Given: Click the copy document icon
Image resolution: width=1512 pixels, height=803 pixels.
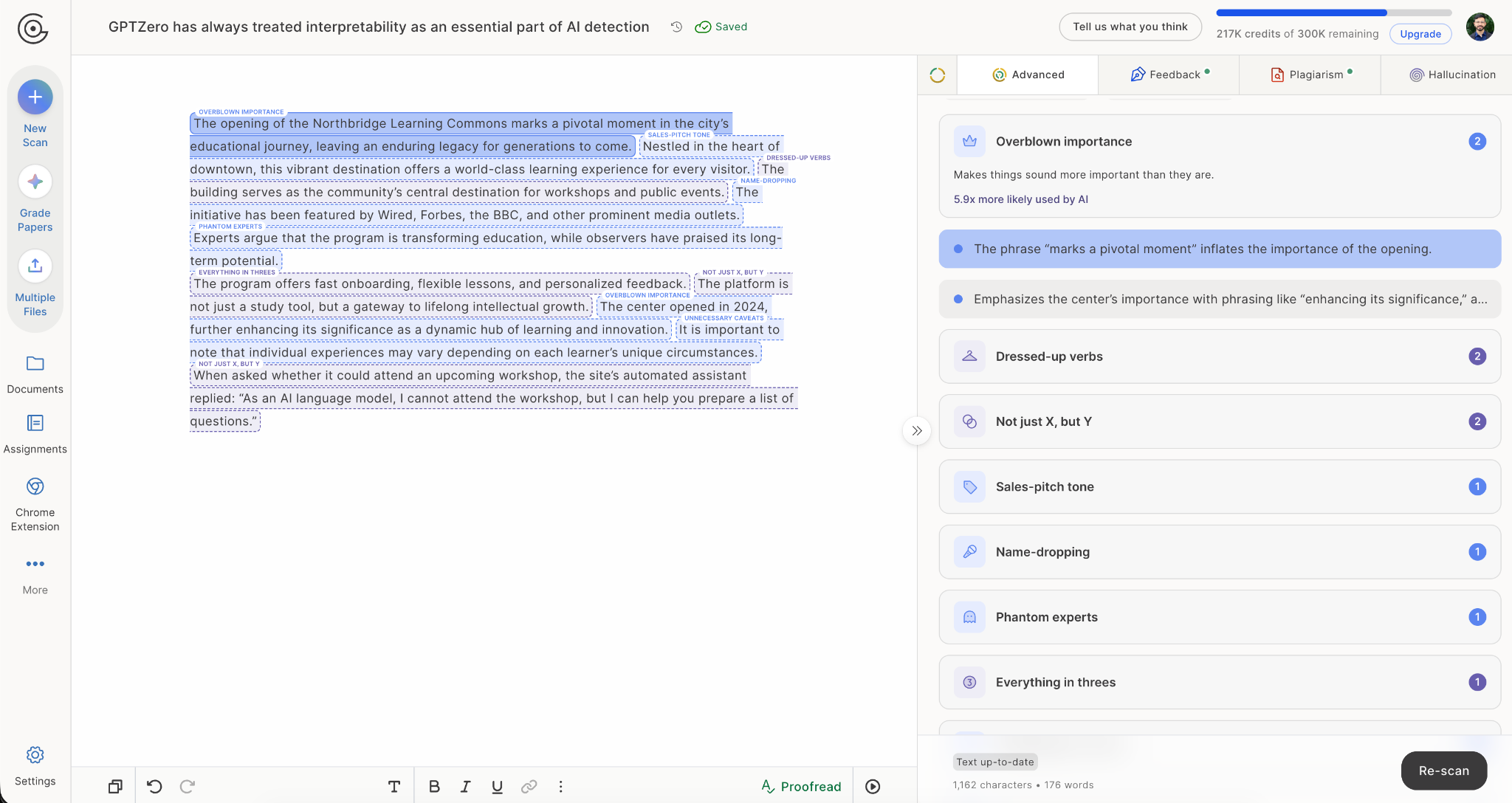Looking at the screenshot, I should [x=115, y=787].
